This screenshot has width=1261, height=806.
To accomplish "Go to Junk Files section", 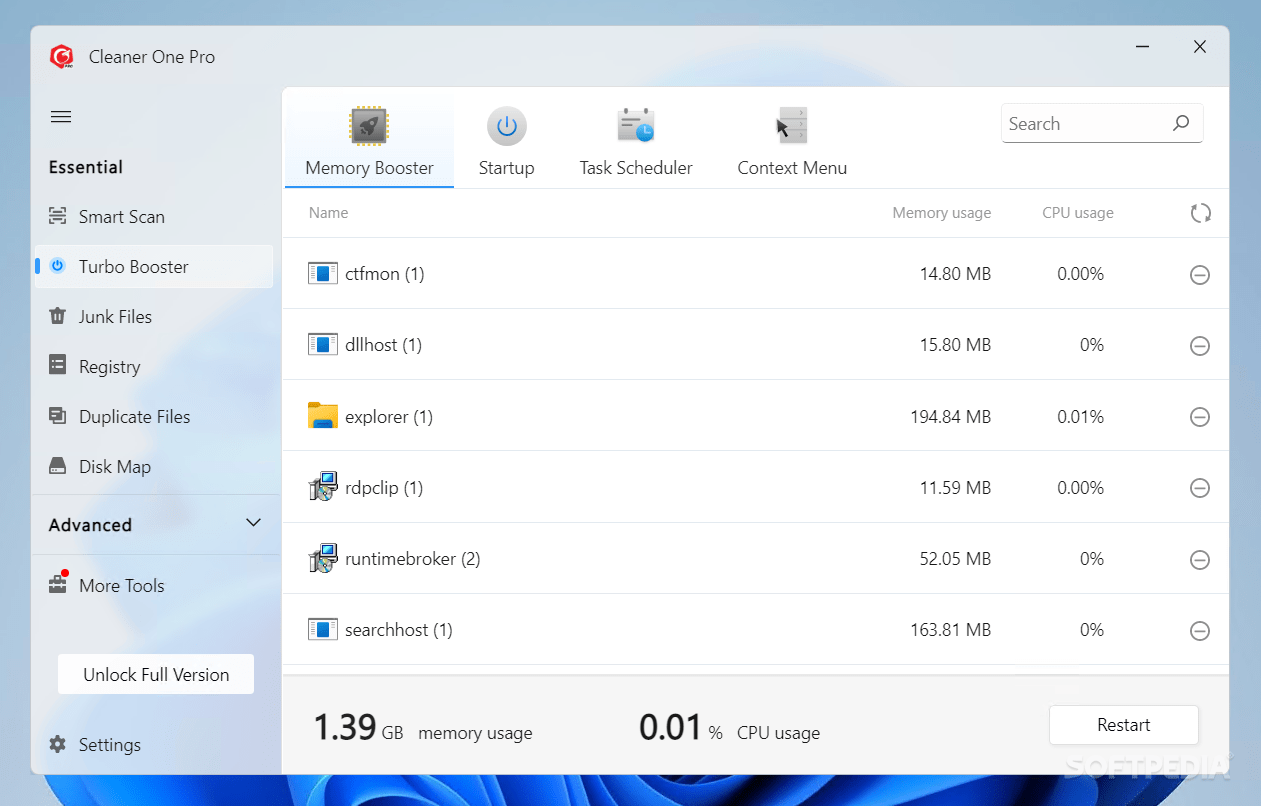I will click(x=154, y=317).
